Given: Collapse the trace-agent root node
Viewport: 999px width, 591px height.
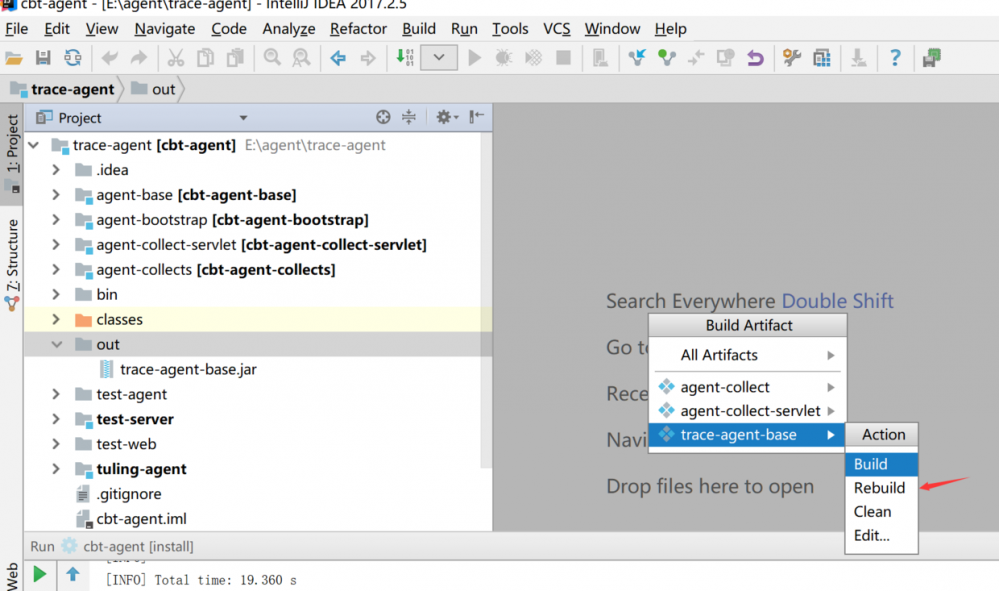Looking at the screenshot, I should point(34,145).
